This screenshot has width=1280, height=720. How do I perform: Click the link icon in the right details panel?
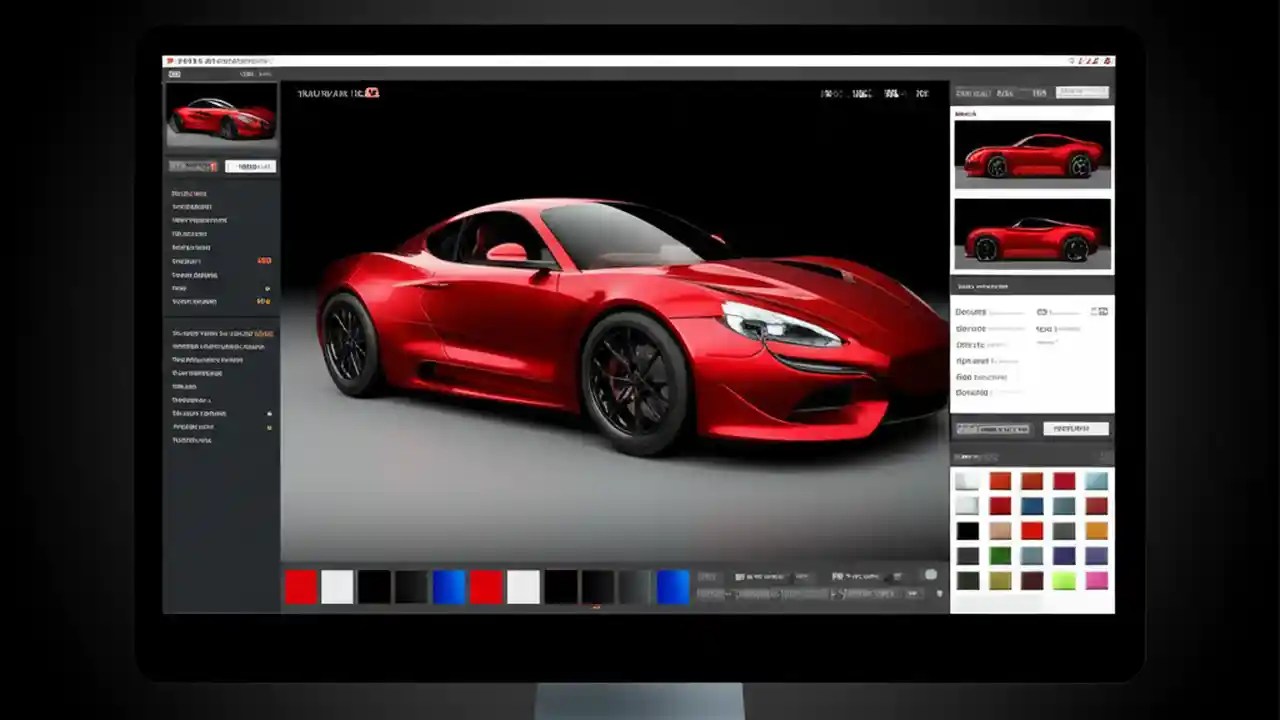click(1042, 312)
